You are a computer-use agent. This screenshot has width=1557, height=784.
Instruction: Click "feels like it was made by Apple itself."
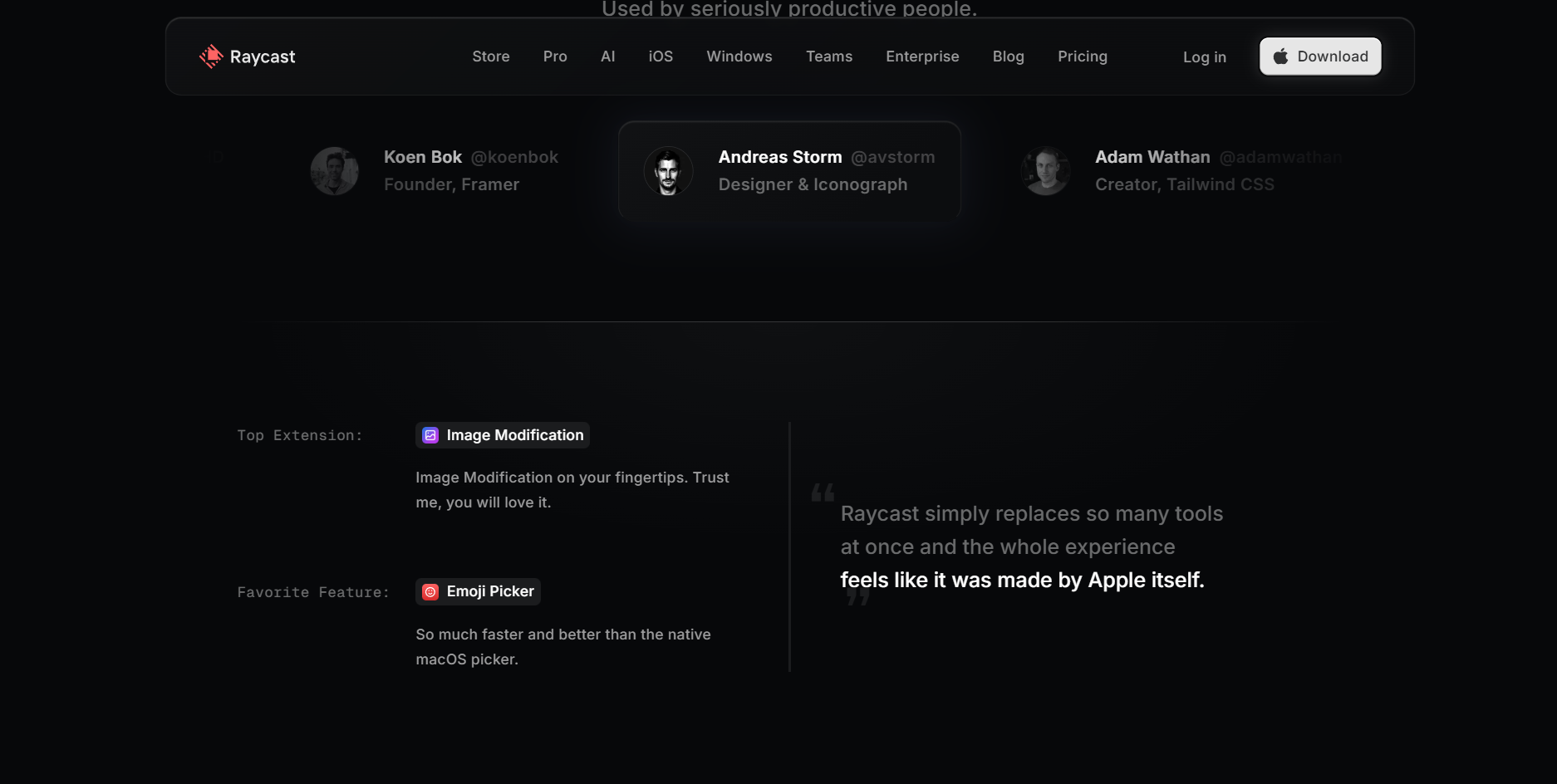[1022, 580]
